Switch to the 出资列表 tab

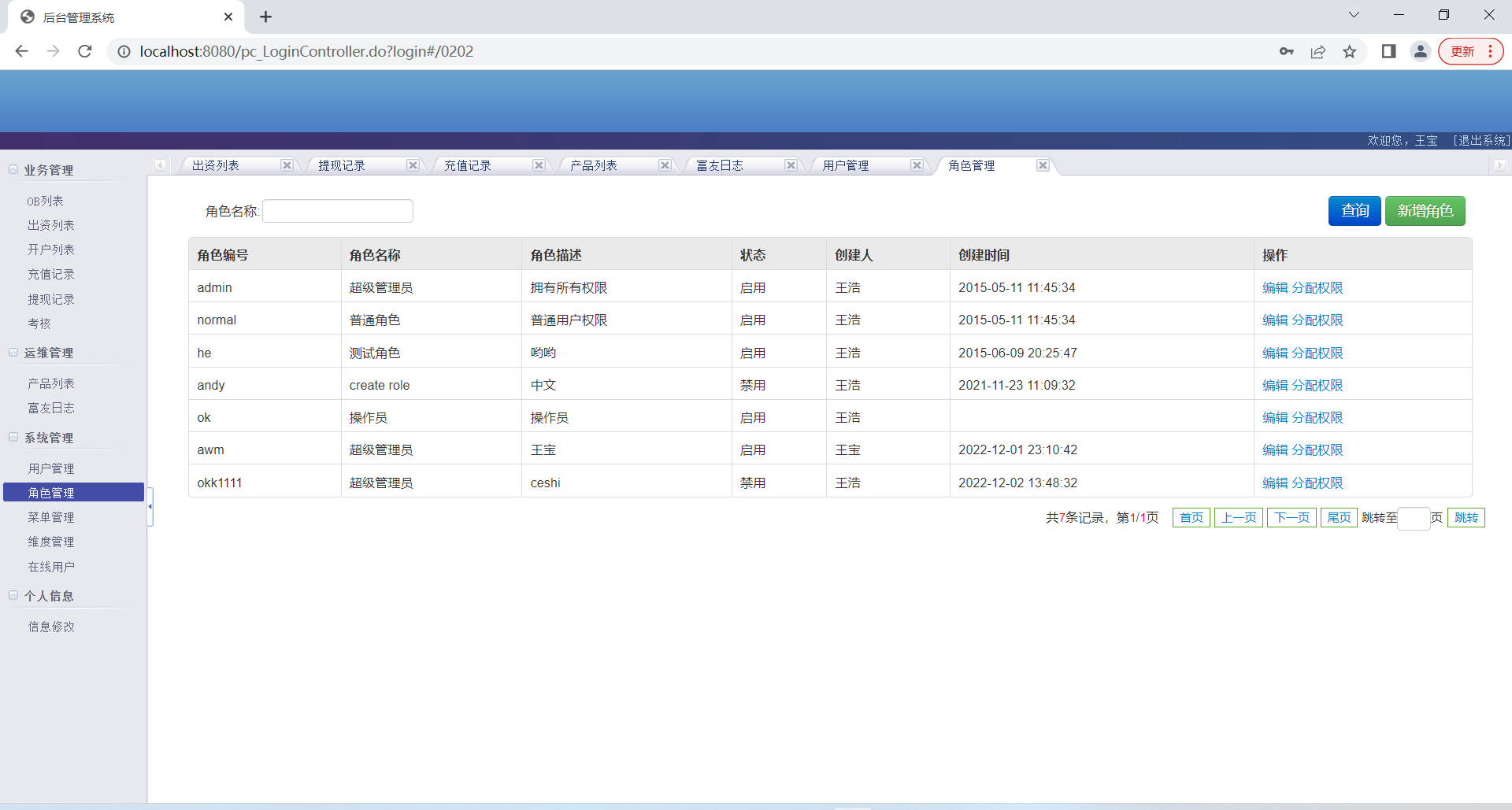[216, 165]
